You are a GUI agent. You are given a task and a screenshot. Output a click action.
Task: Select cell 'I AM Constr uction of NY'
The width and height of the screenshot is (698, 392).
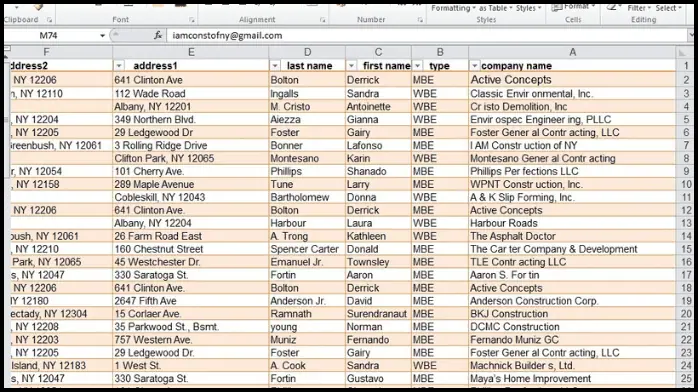(x=572, y=145)
